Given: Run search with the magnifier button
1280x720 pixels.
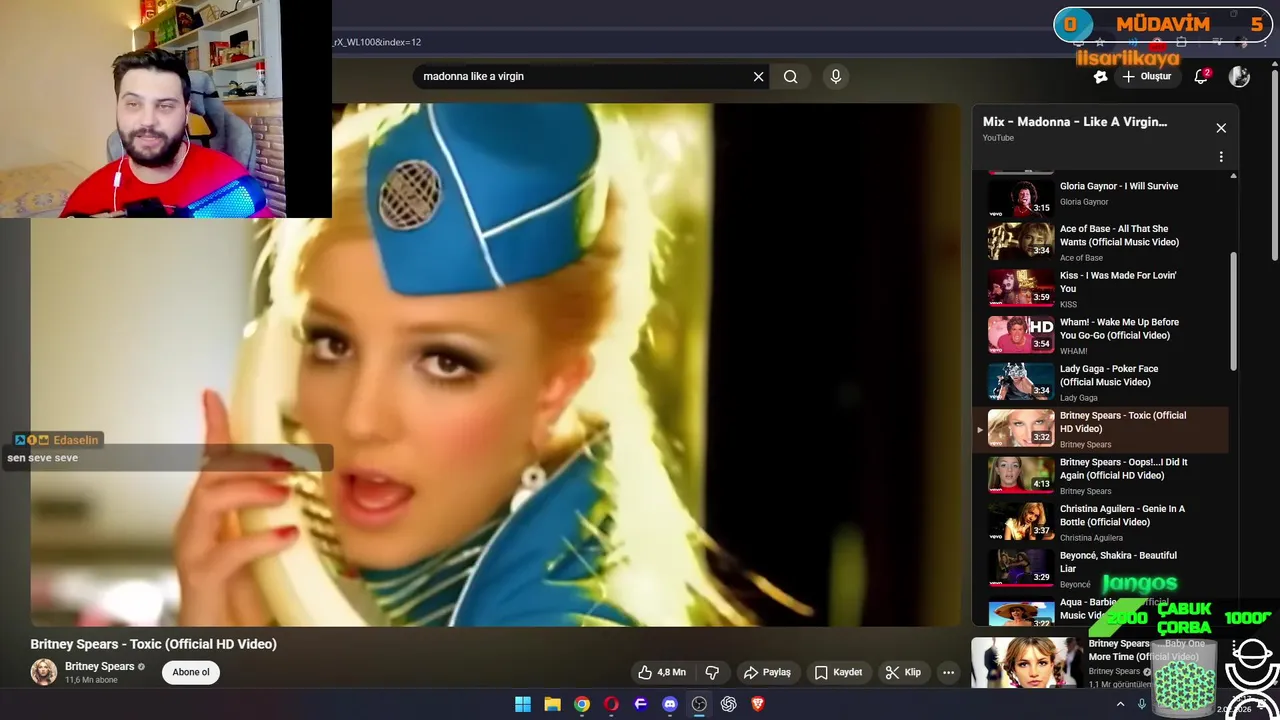Looking at the screenshot, I should 791,77.
